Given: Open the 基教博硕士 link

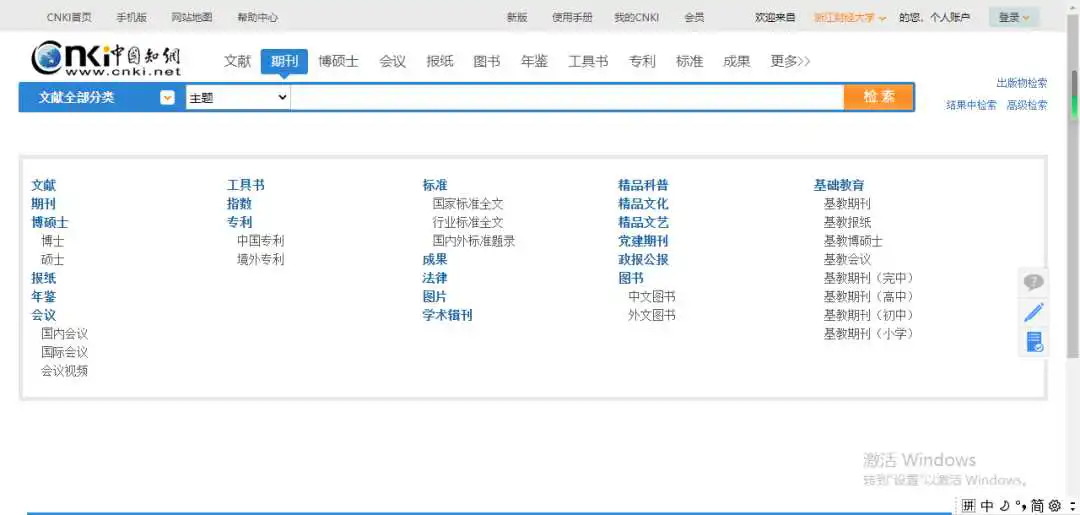Looking at the screenshot, I should coord(853,241).
